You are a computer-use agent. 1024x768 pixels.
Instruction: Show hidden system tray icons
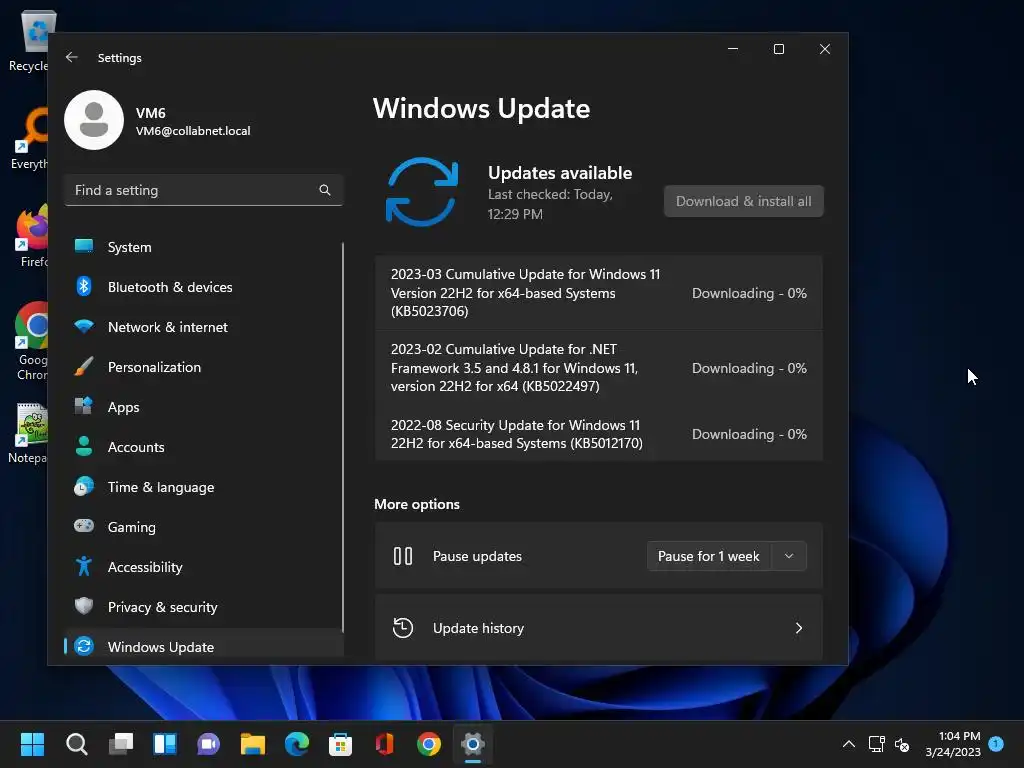(848, 744)
